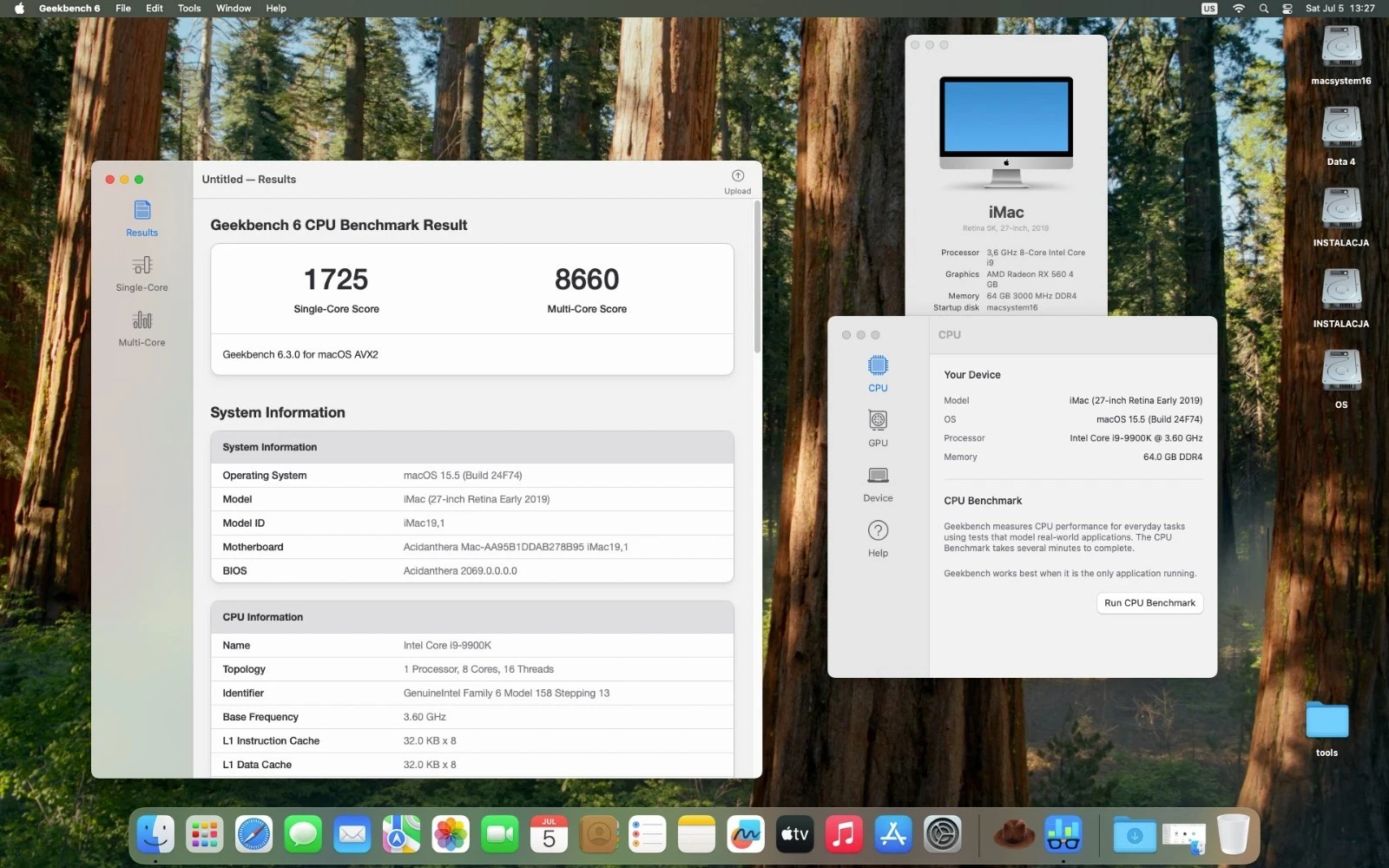The height and width of the screenshot is (868, 1389).
Task: Open the Trash in the Dock
Action: [x=1233, y=835]
